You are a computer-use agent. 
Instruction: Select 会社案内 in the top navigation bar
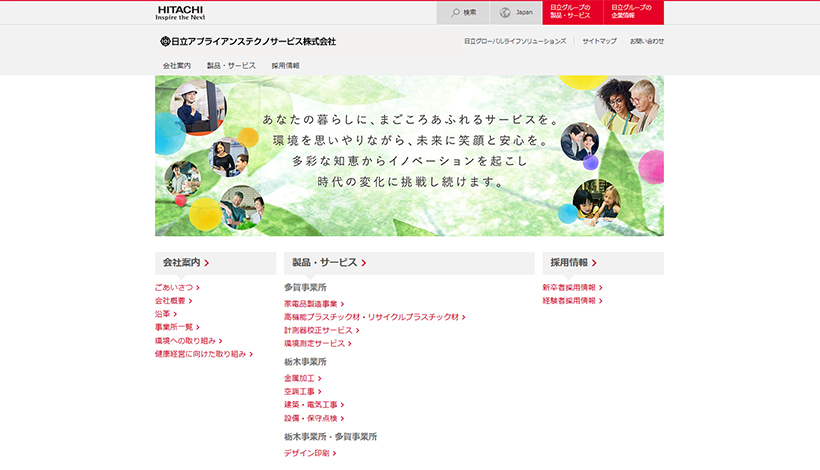tap(177, 66)
